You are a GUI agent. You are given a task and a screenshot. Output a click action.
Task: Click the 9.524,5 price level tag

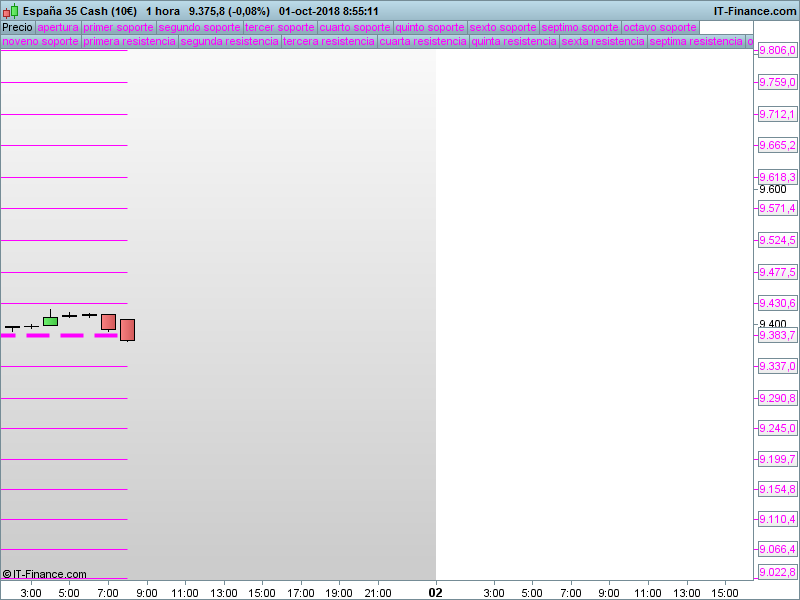tap(777, 240)
